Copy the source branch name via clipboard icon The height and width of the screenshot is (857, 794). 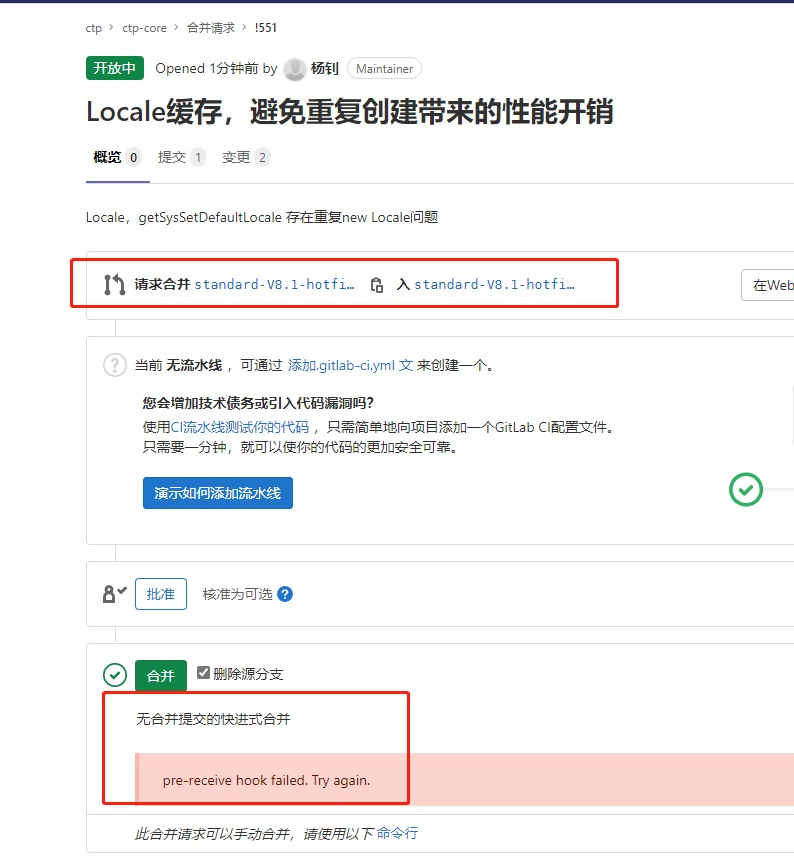tap(376, 285)
